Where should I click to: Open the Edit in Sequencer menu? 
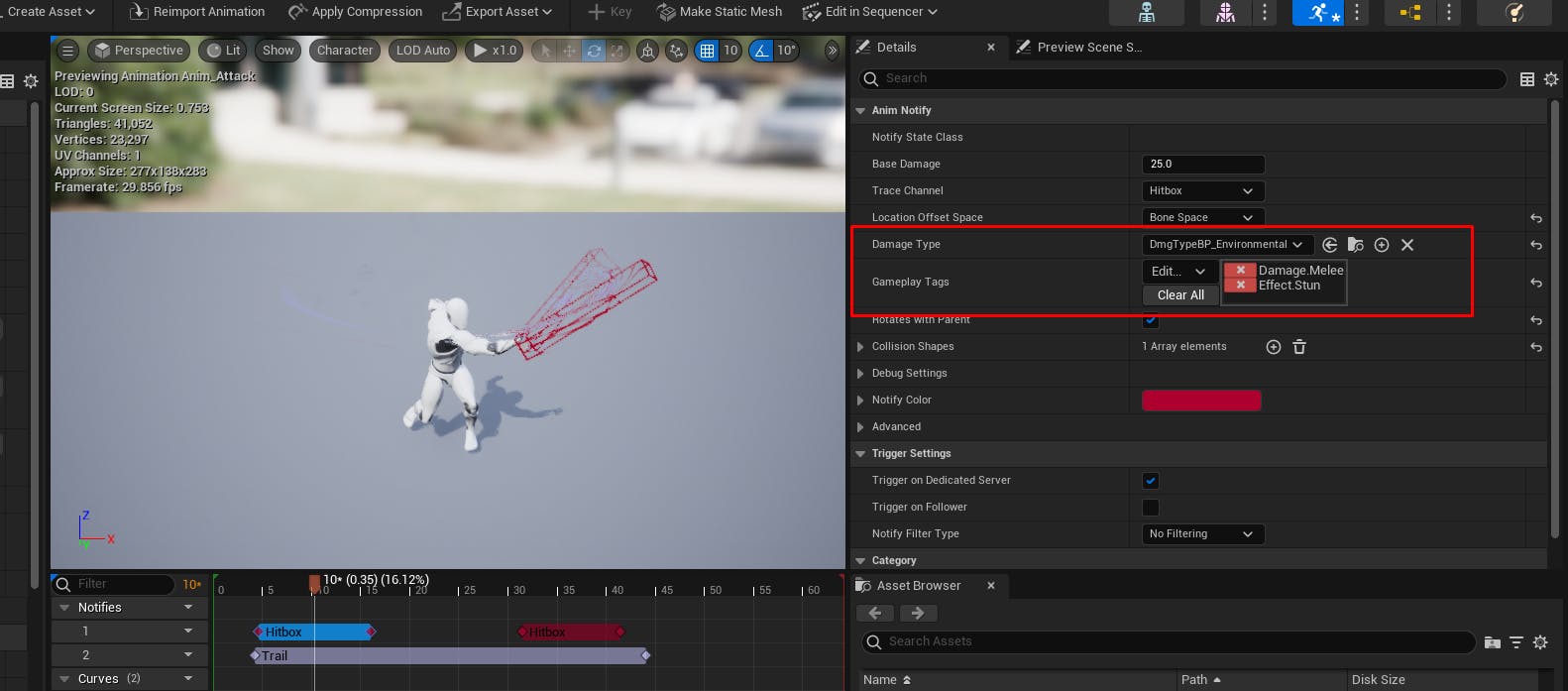(869, 12)
